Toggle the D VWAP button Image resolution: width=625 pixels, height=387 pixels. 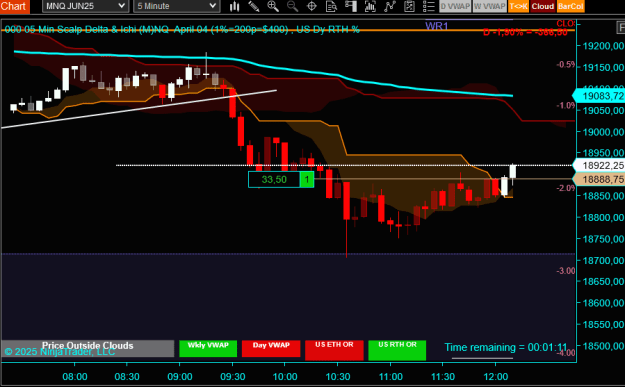click(455, 6)
